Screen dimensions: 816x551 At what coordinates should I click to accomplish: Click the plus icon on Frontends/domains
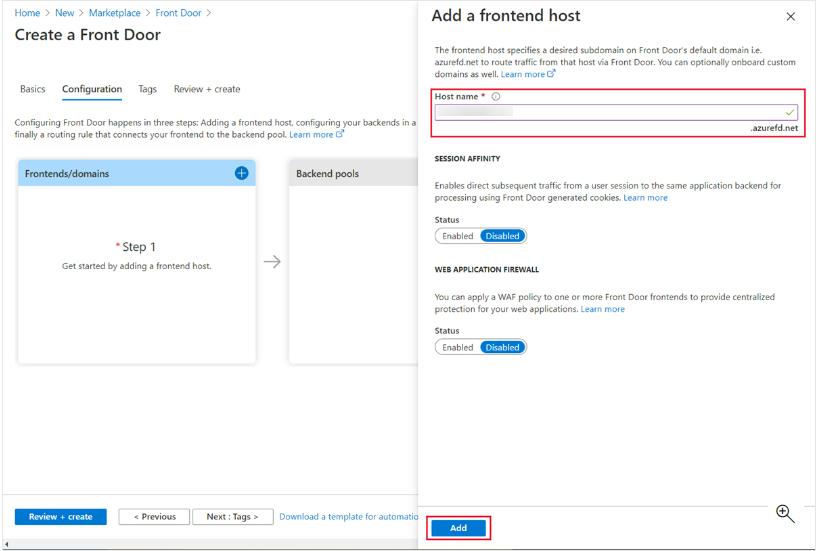click(241, 173)
